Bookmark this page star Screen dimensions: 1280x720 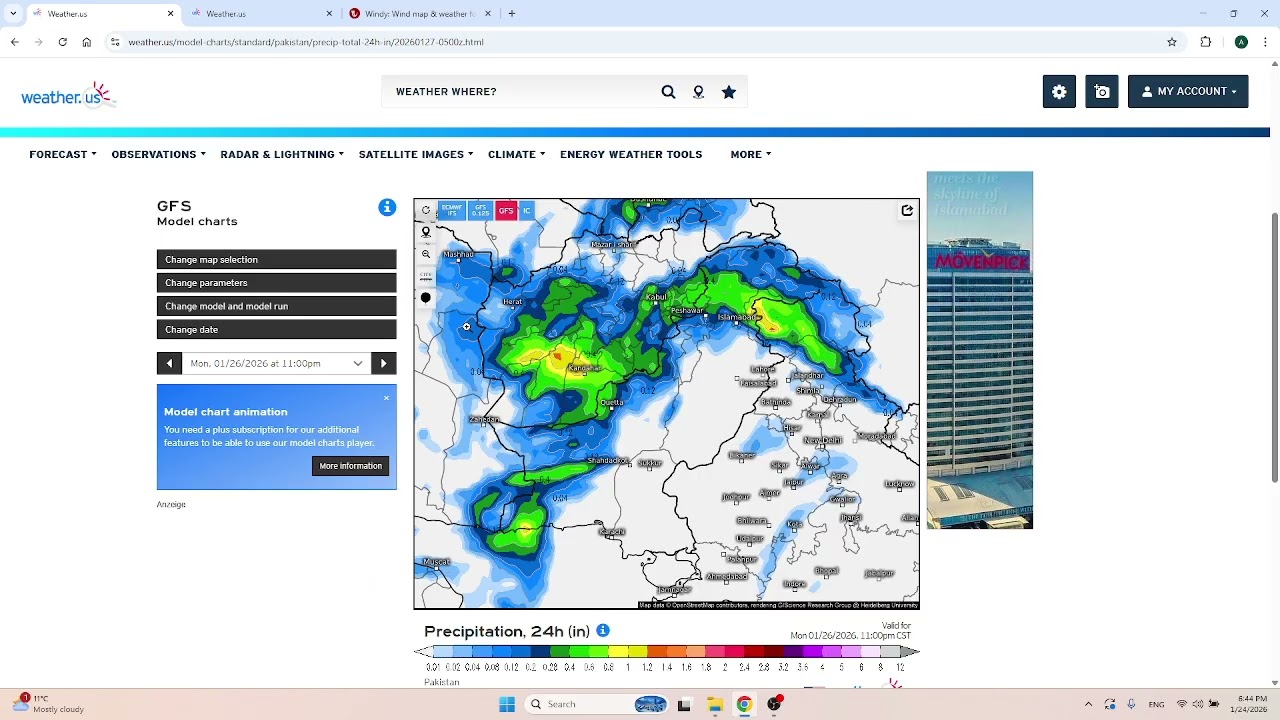click(x=1172, y=42)
